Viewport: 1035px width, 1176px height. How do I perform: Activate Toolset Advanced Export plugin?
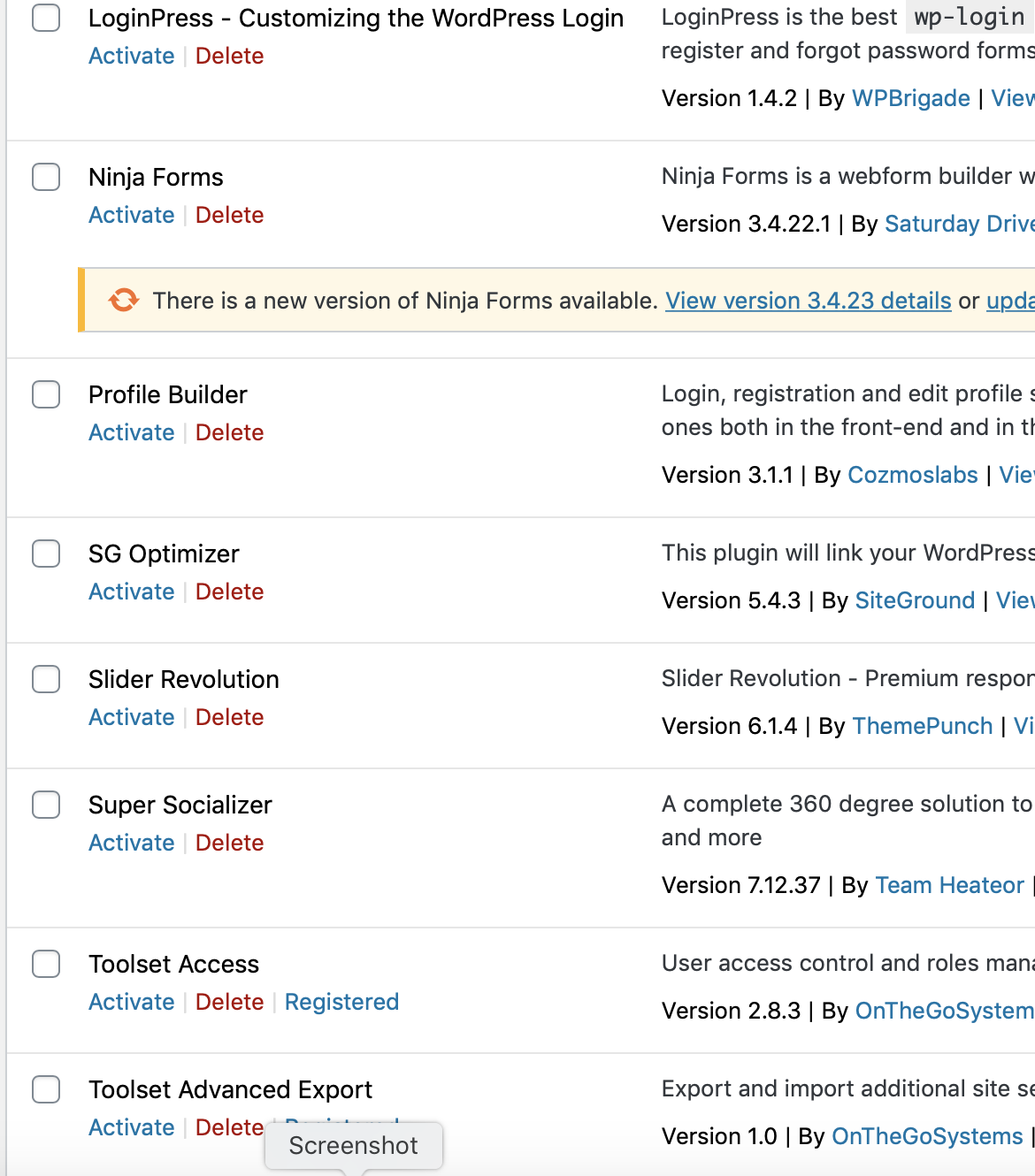132,1127
